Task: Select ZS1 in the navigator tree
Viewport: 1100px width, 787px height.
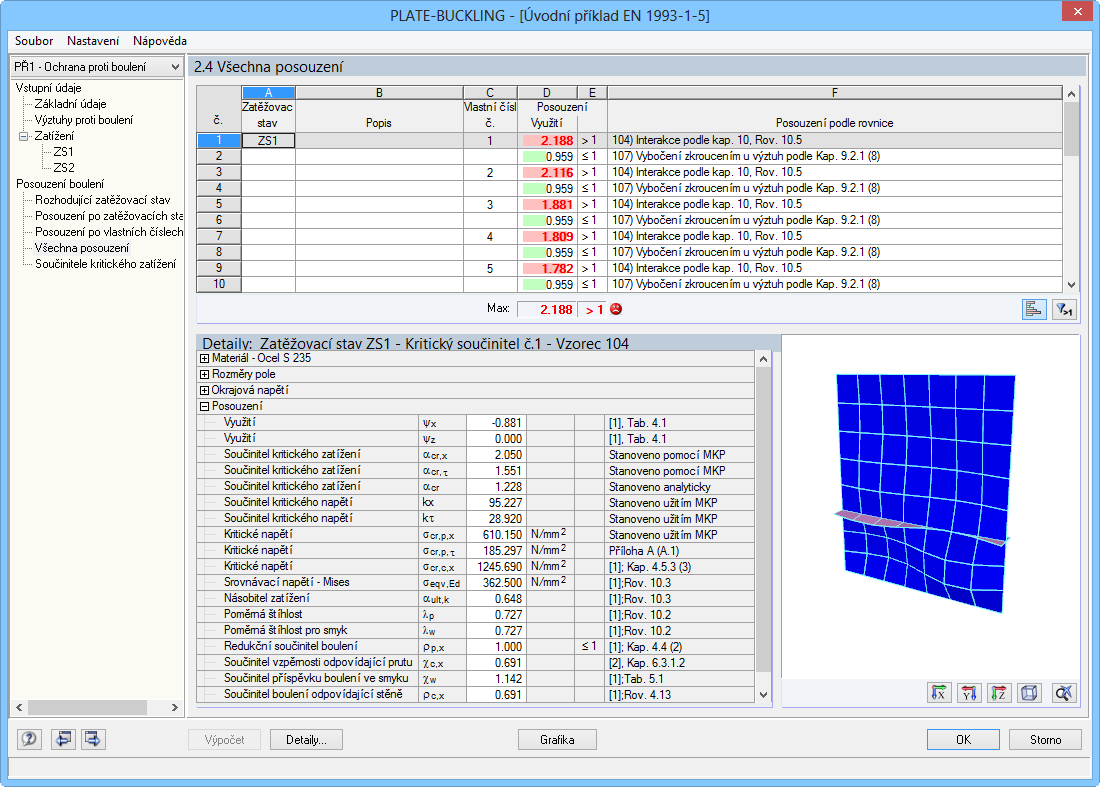Action: pos(63,152)
